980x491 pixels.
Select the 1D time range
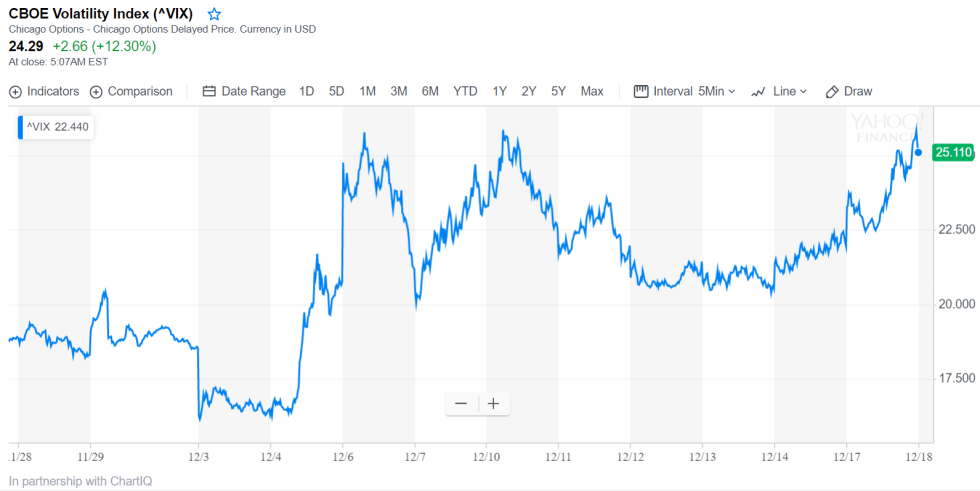[x=307, y=91]
